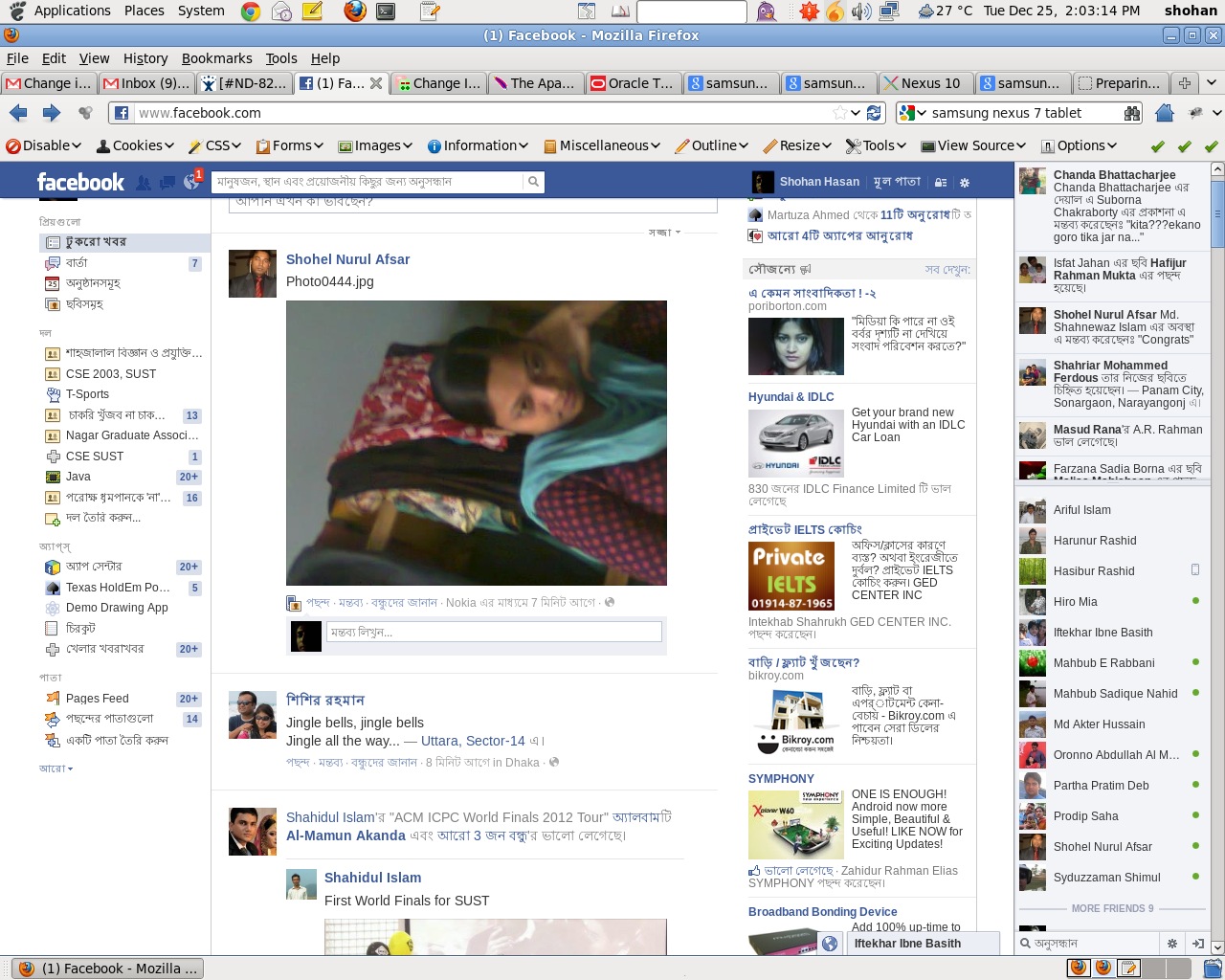Open the friend requests icon in the Facebook header
This screenshot has width=1225, height=980.
pos(144,182)
